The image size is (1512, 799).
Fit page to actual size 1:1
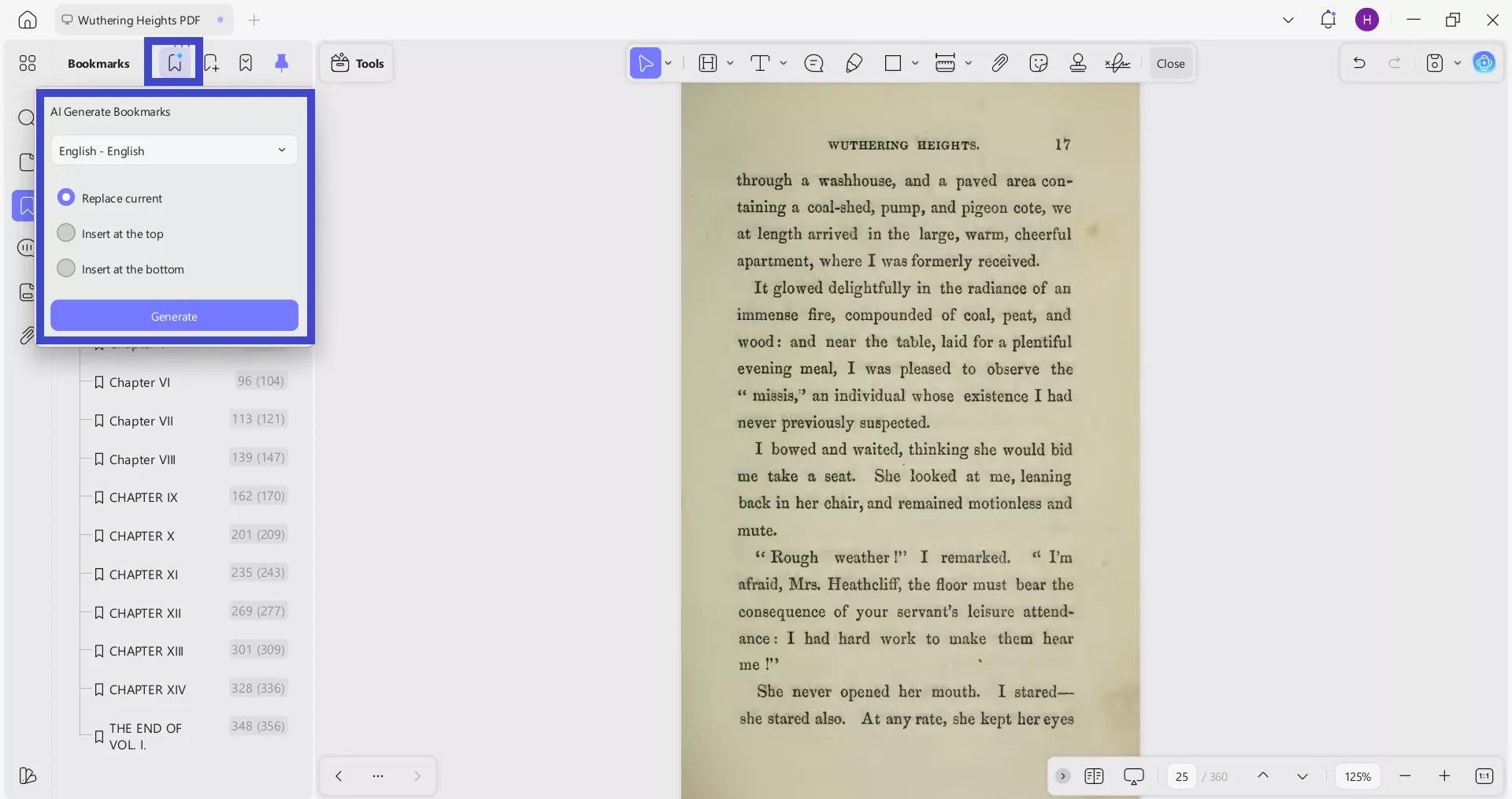pyautogui.click(x=1484, y=776)
